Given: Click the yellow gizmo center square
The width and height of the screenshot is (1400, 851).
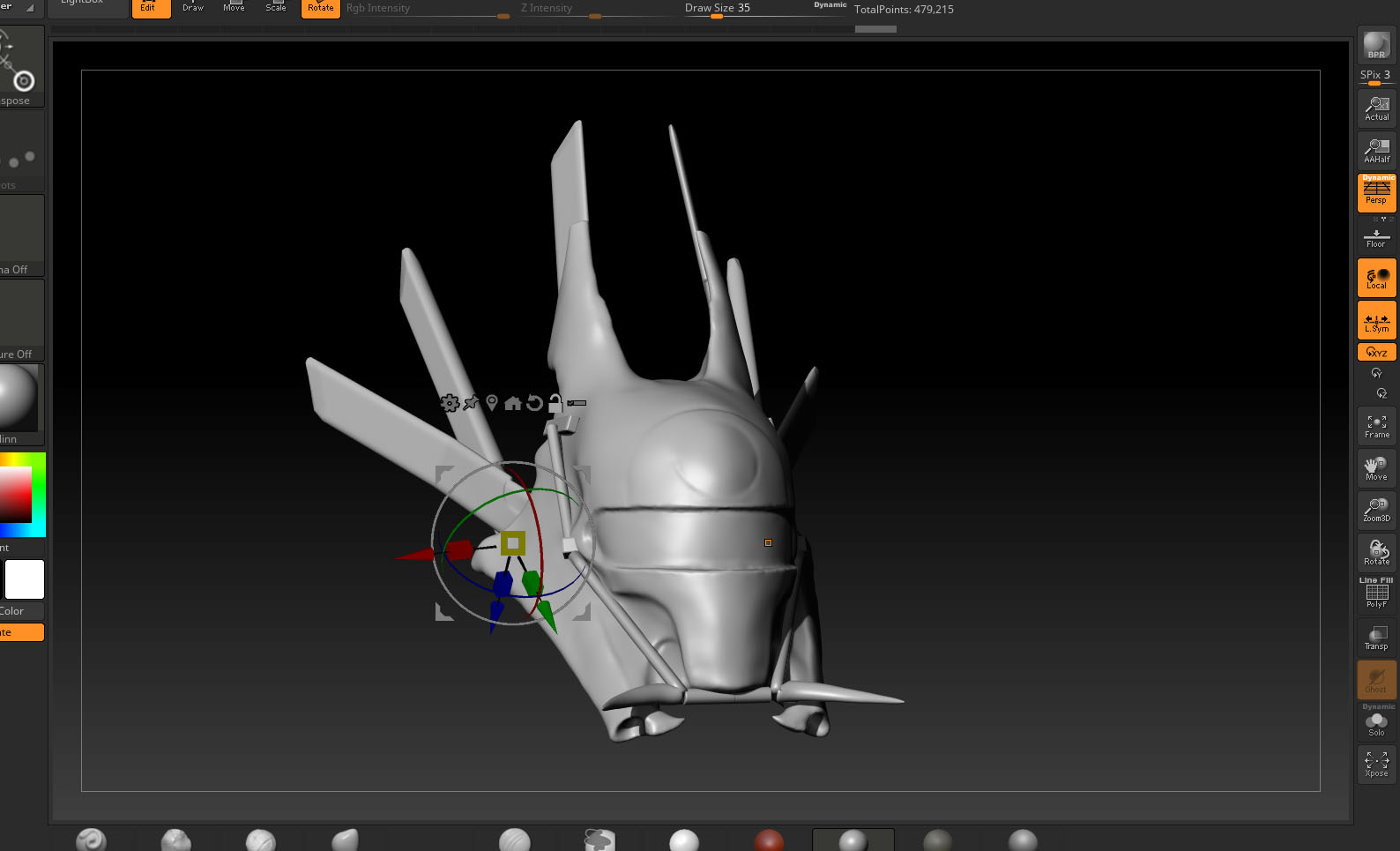Looking at the screenshot, I should (x=512, y=542).
